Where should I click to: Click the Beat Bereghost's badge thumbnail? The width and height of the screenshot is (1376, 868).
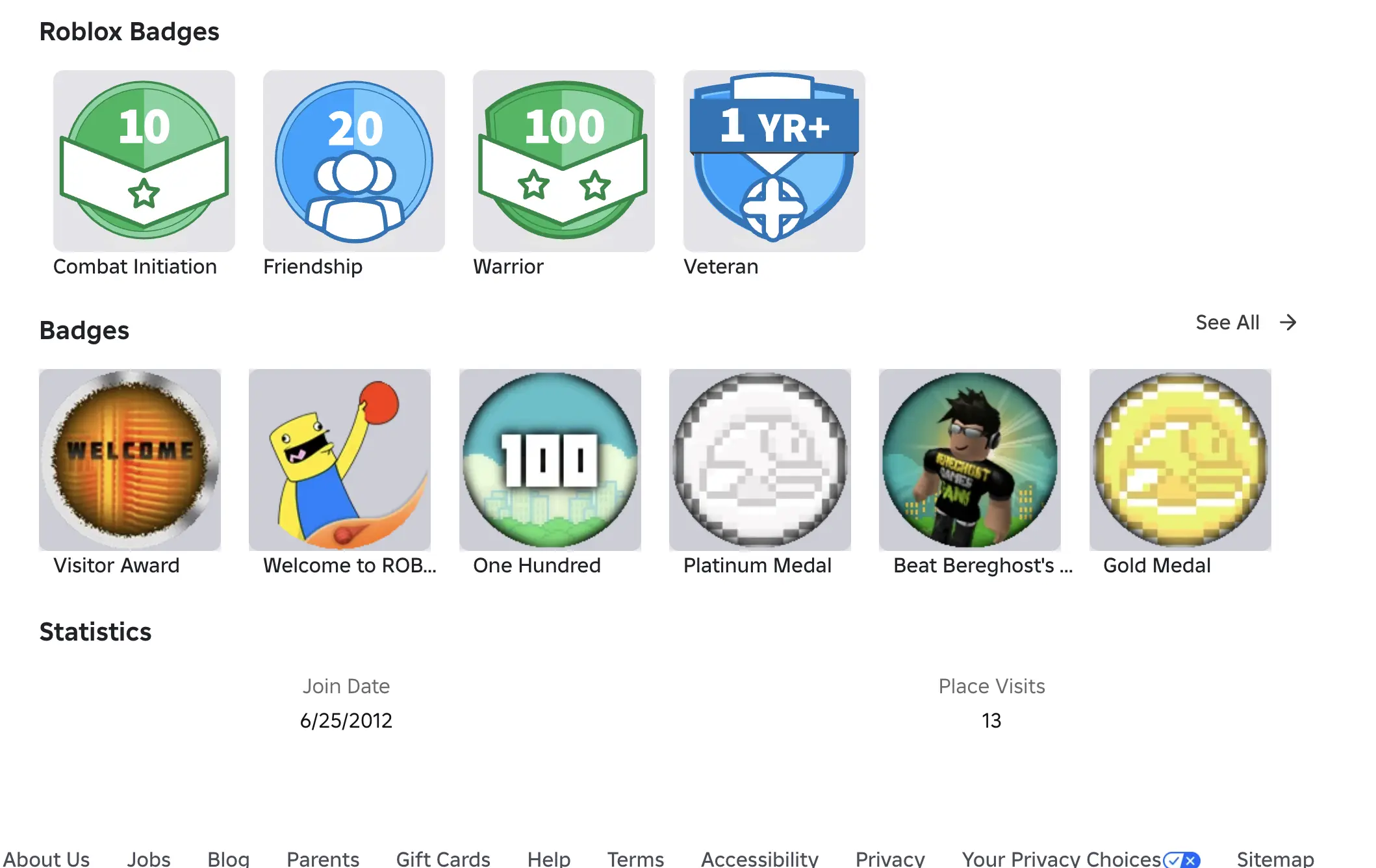click(970, 460)
